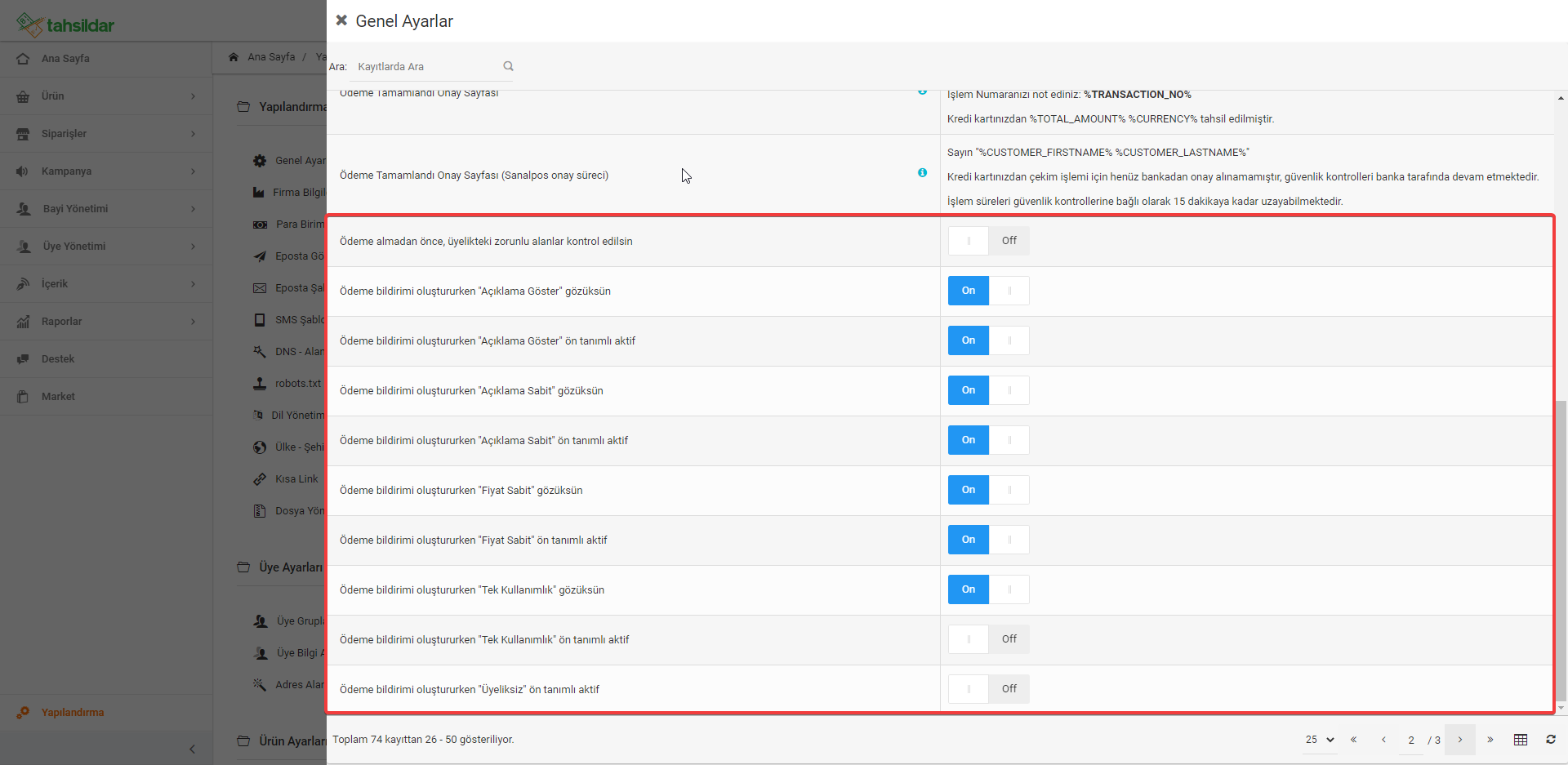Close the Genel Ayarlar panel
This screenshot has width=1568, height=765.
tap(341, 20)
